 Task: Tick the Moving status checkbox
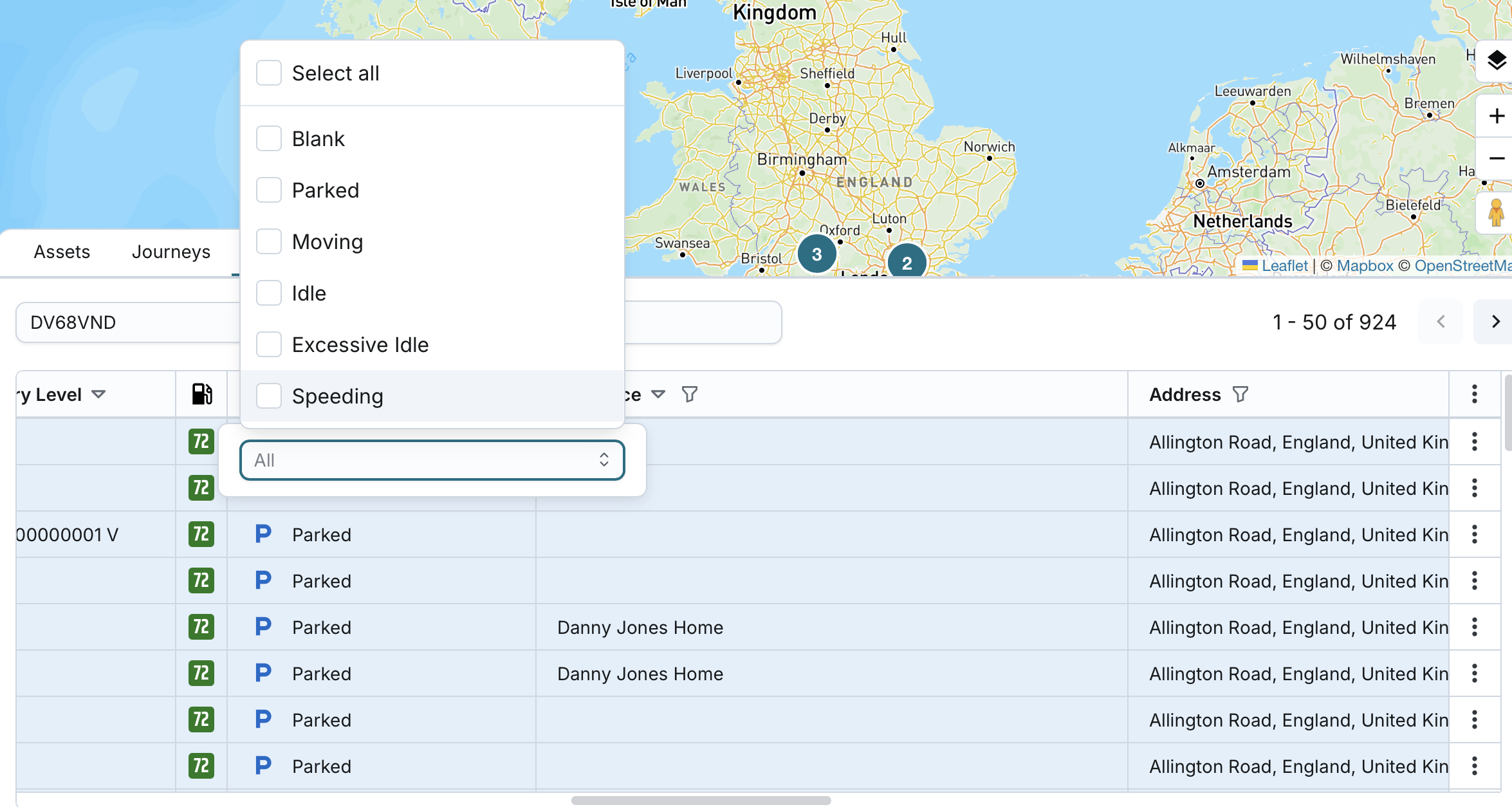point(269,242)
